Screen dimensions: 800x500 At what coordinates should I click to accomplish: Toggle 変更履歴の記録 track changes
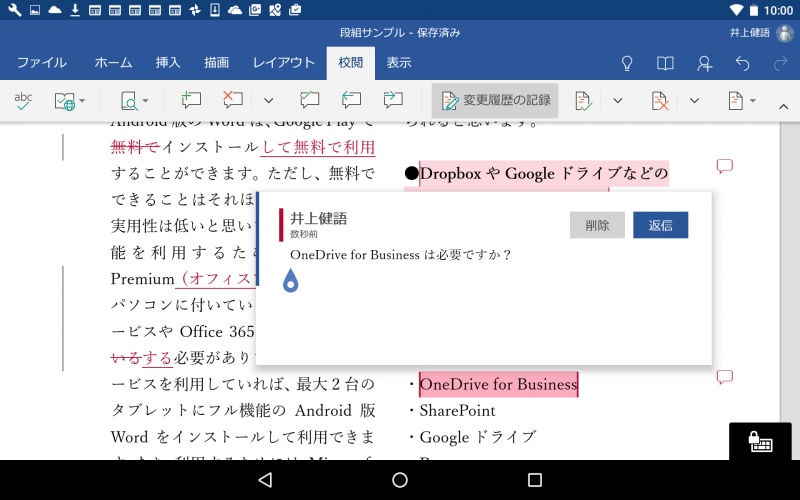coord(496,101)
